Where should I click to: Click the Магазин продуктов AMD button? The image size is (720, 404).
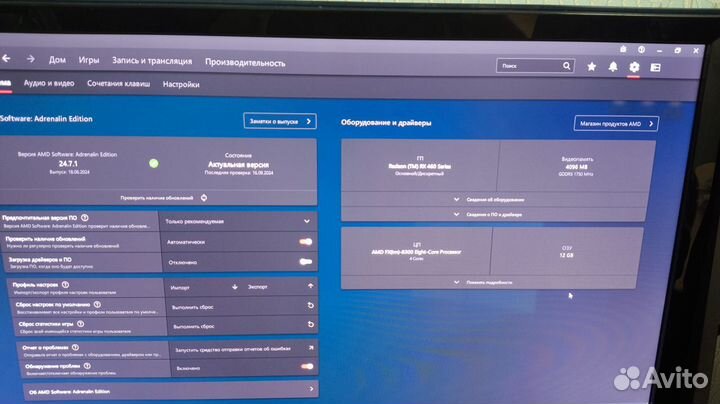pyautogui.click(x=615, y=124)
